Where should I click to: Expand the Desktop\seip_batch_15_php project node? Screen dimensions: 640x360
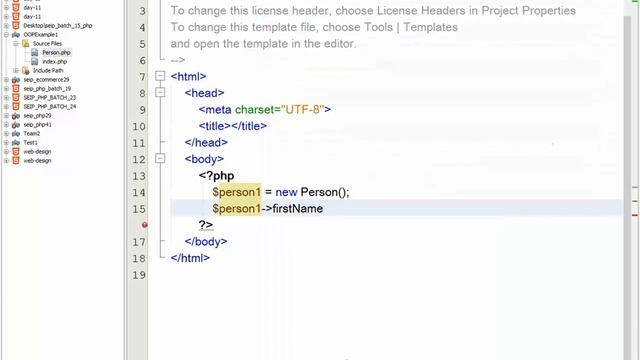point(7,26)
